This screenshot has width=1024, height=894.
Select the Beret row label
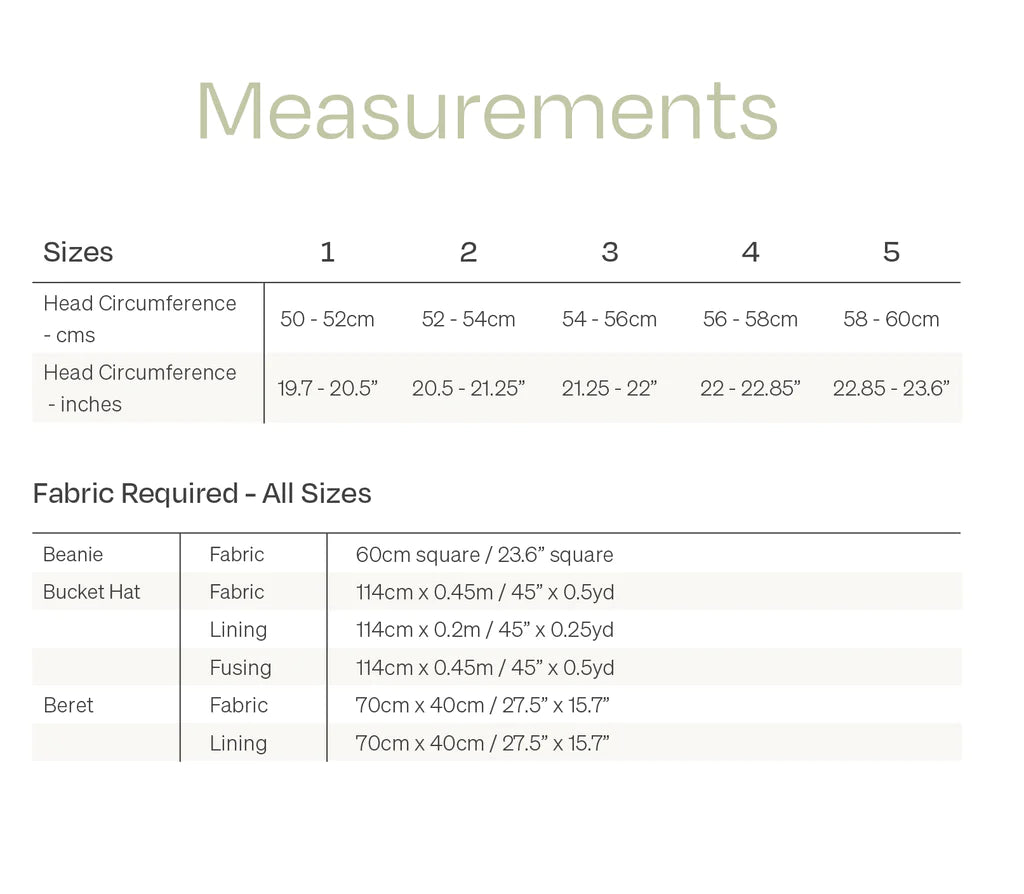68,706
